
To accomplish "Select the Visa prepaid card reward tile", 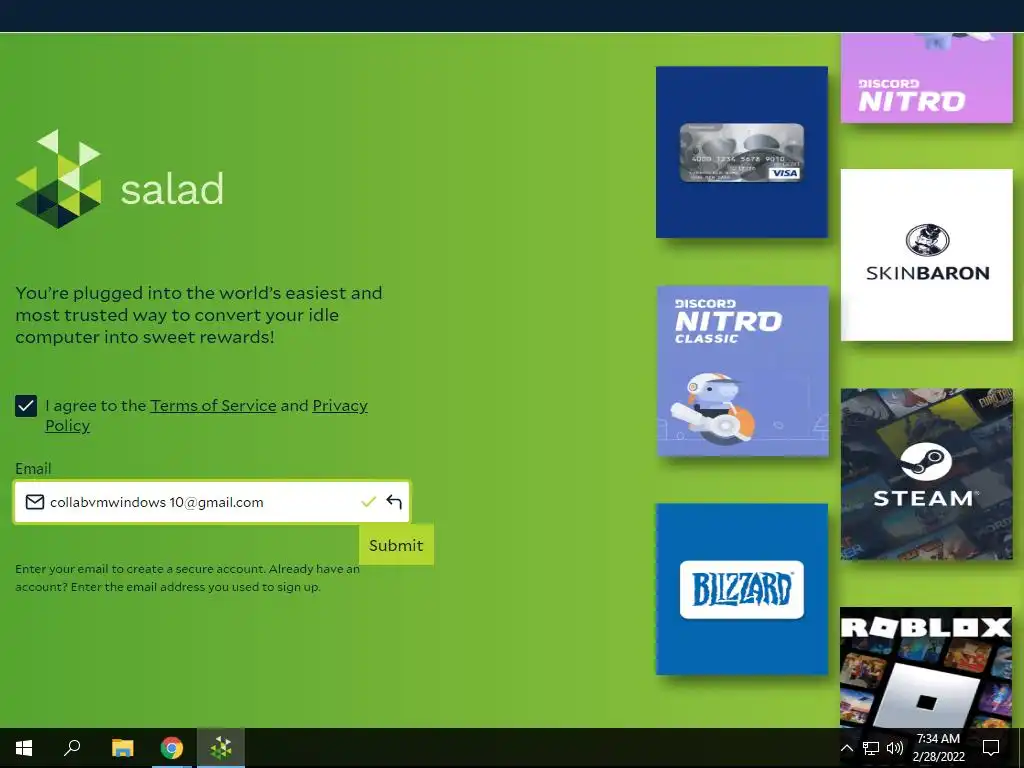I will (742, 152).
